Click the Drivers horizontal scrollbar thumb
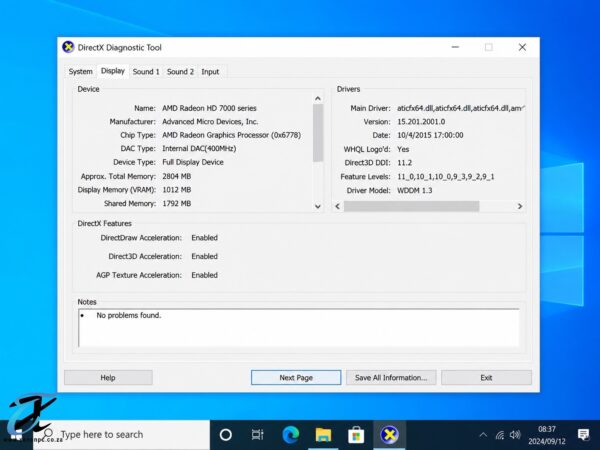The height and width of the screenshot is (450, 600). click(411, 206)
